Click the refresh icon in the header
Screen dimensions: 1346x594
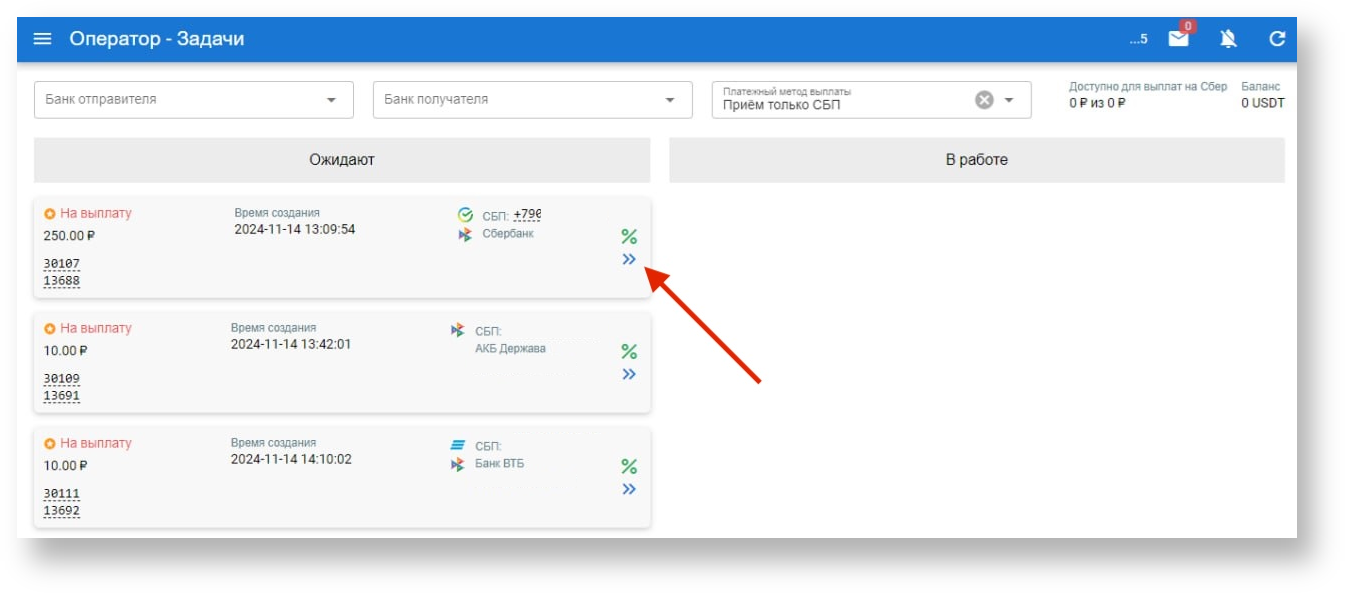point(1276,39)
